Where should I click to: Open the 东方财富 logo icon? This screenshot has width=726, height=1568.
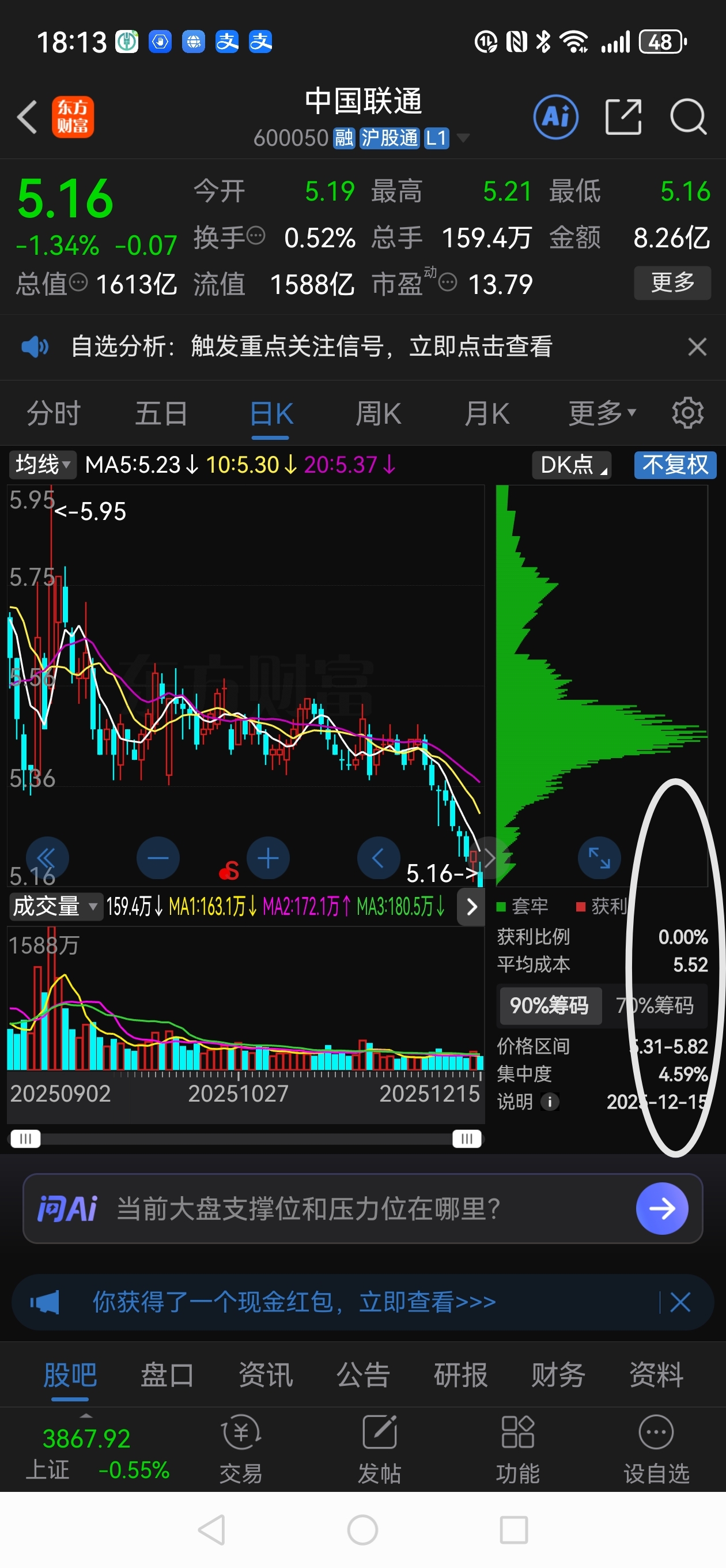point(73,117)
